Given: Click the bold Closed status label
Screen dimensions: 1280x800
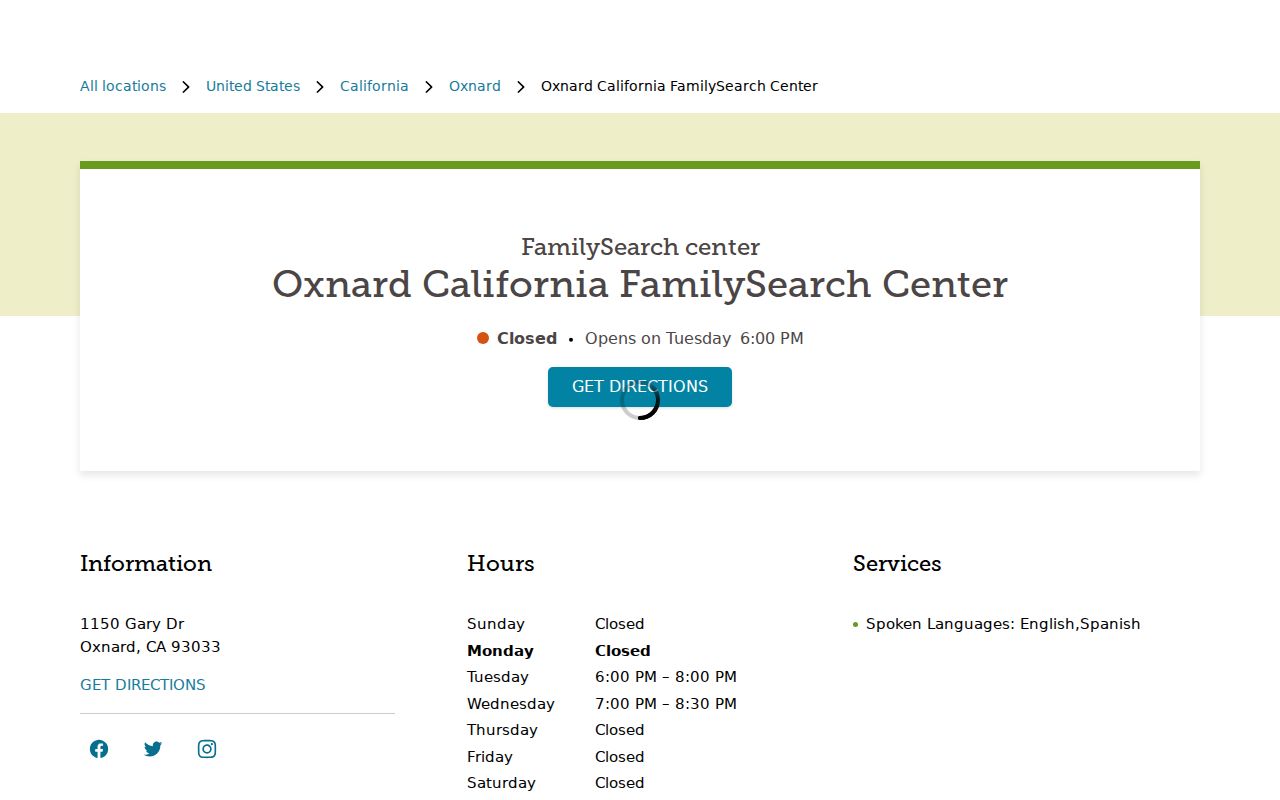Looking at the screenshot, I should [x=527, y=339].
